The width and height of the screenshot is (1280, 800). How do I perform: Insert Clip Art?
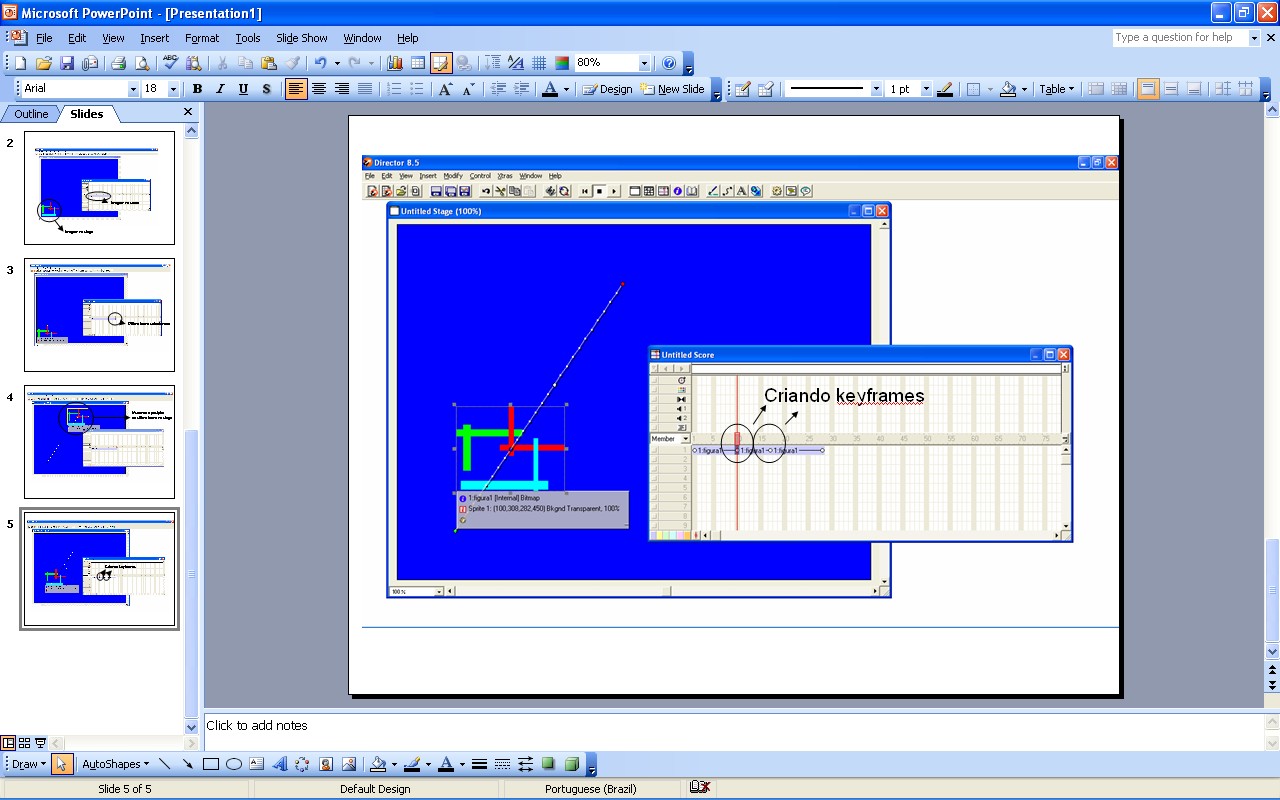click(326, 764)
